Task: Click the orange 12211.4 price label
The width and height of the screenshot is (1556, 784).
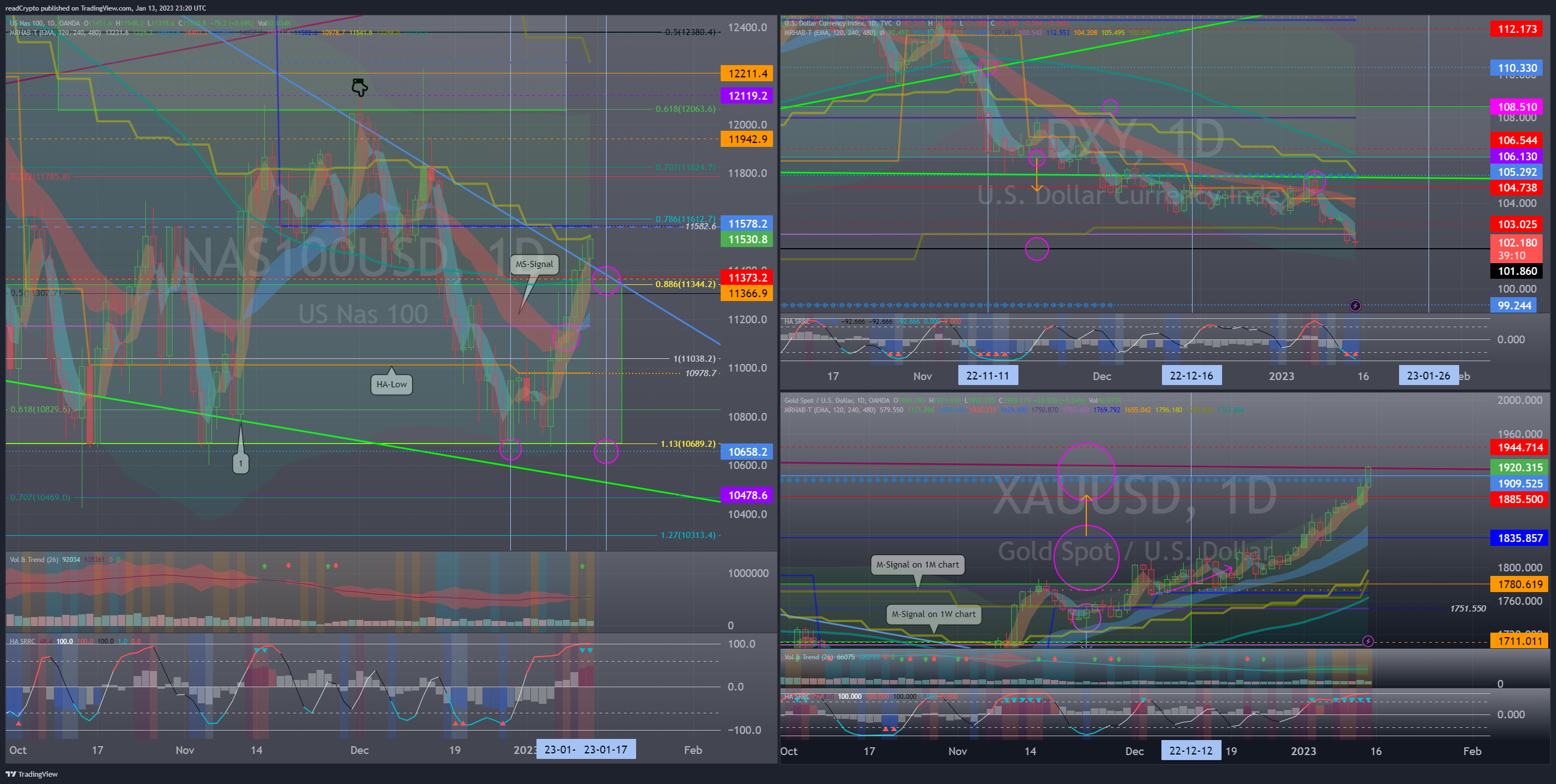Action: coord(747,73)
